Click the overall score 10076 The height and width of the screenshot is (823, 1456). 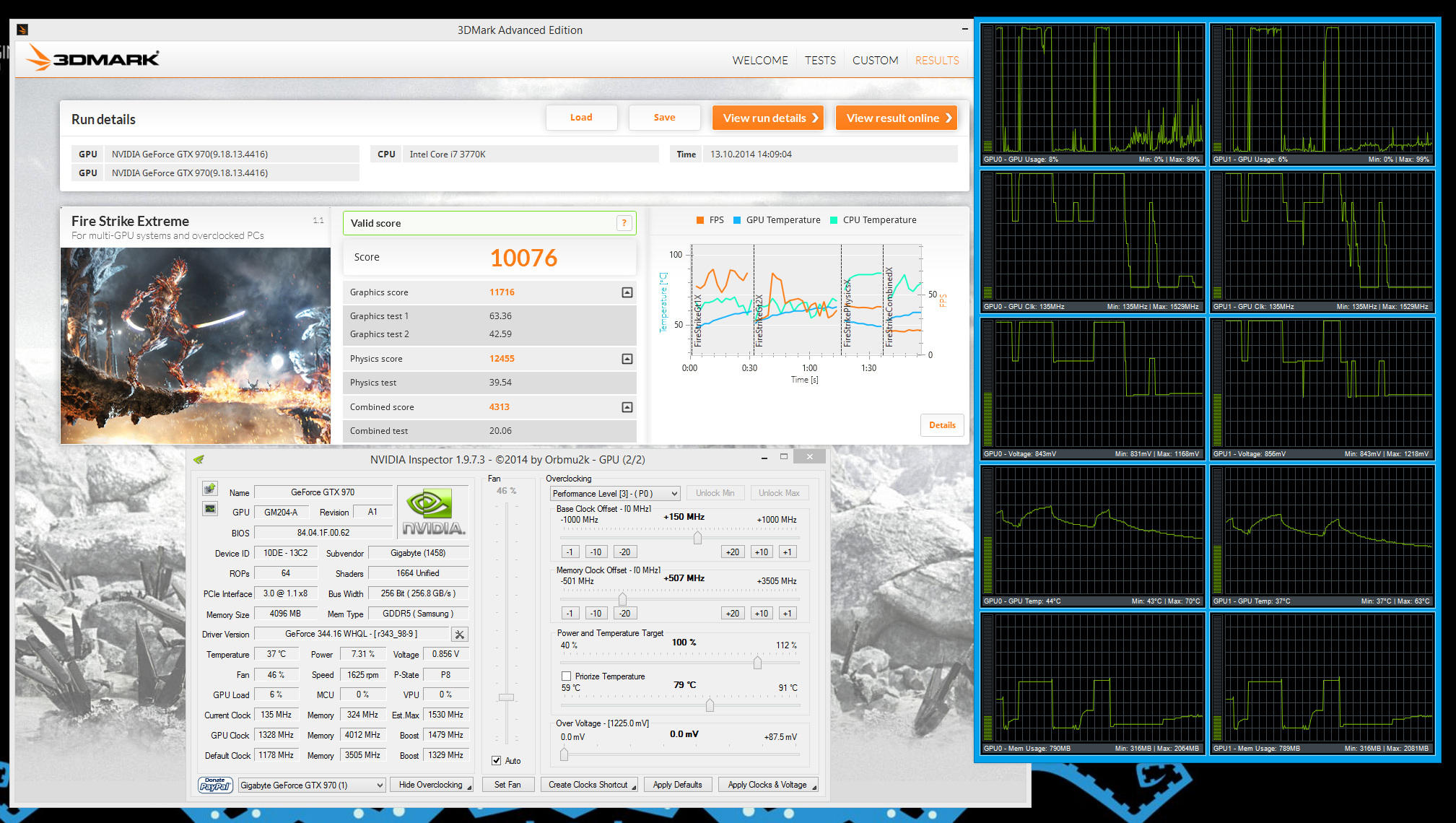point(524,258)
